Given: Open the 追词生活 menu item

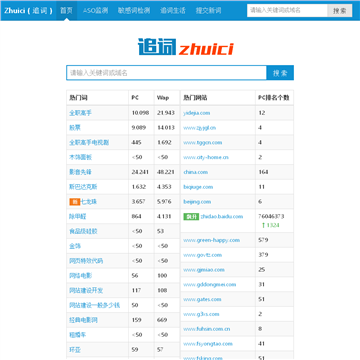Looking at the screenshot, I should tap(173, 10).
